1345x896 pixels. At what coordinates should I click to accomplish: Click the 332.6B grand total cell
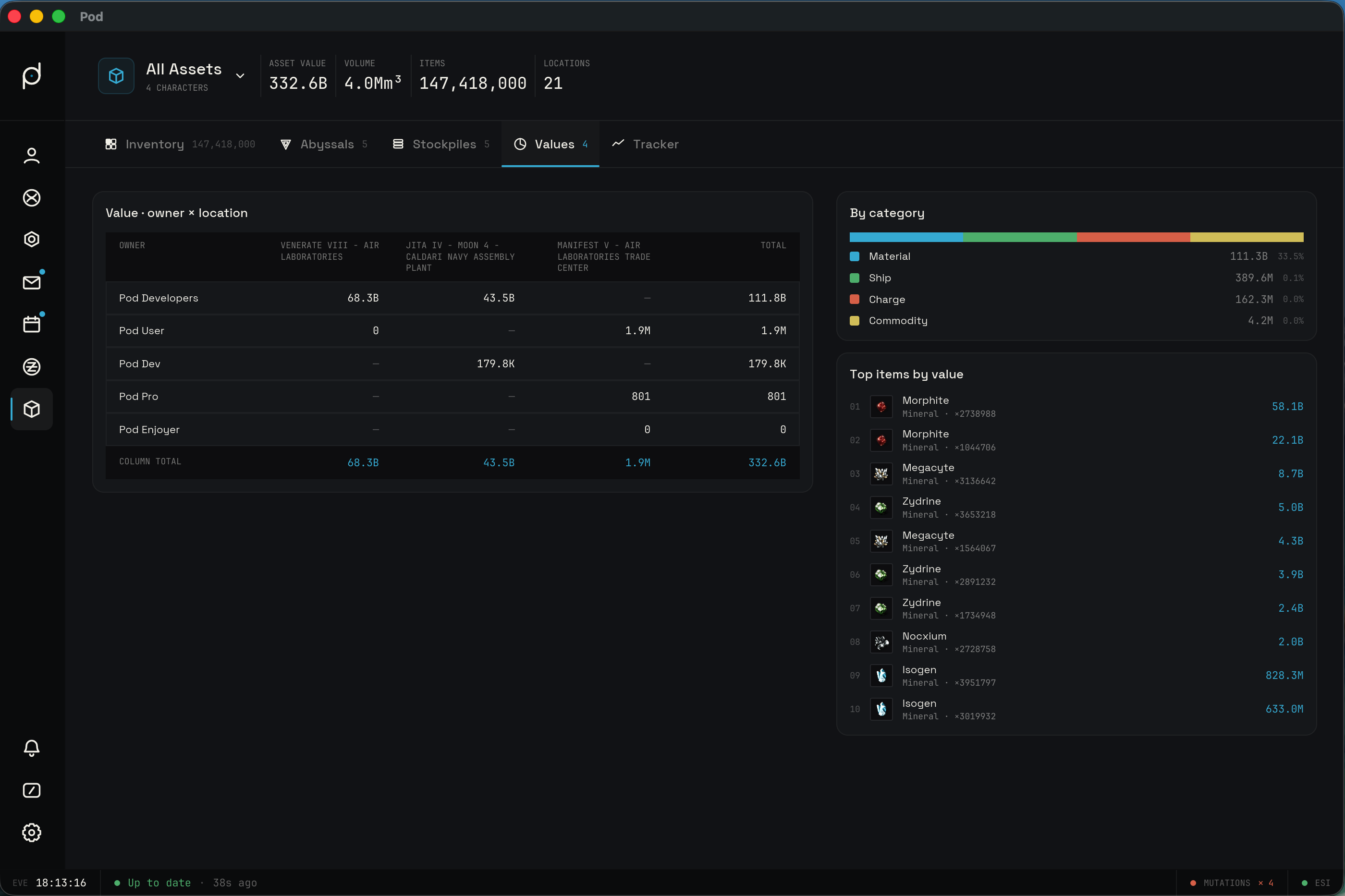tap(767, 463)
